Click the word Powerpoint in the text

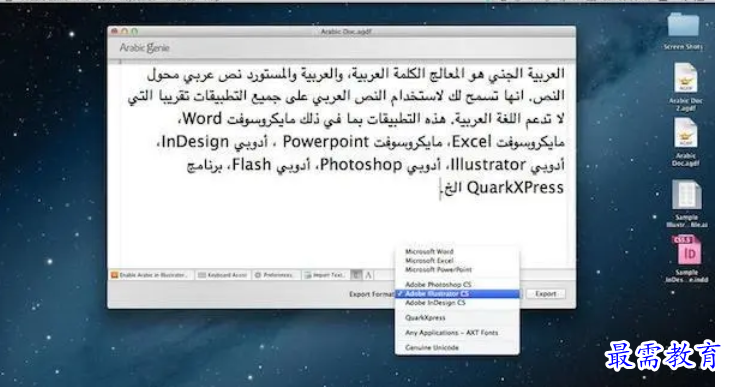point(325,142)
